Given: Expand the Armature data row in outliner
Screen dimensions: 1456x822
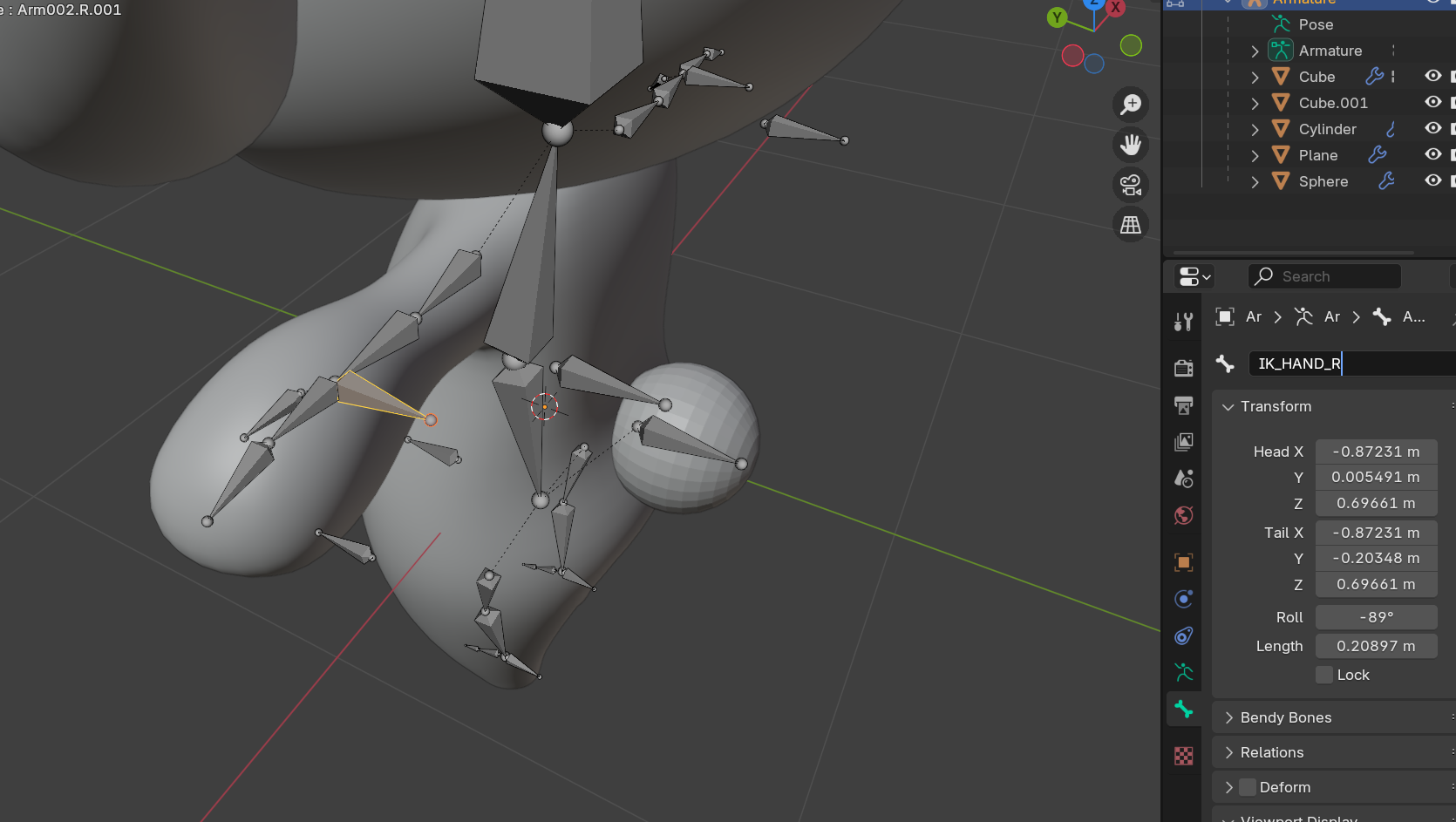Looking at the screenshot, I should [1255, 51].
